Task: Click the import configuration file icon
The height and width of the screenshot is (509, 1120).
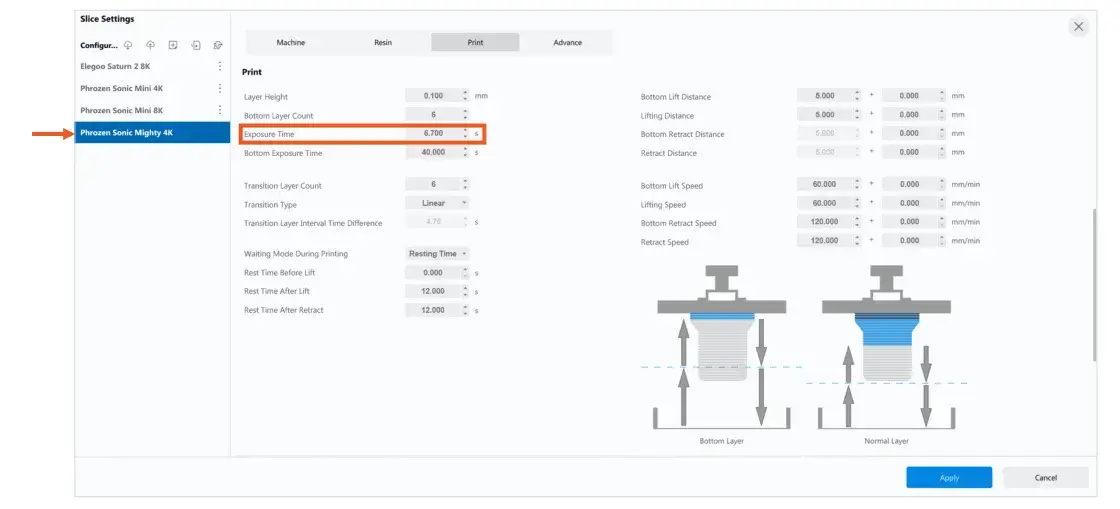Action: point(196,45)
